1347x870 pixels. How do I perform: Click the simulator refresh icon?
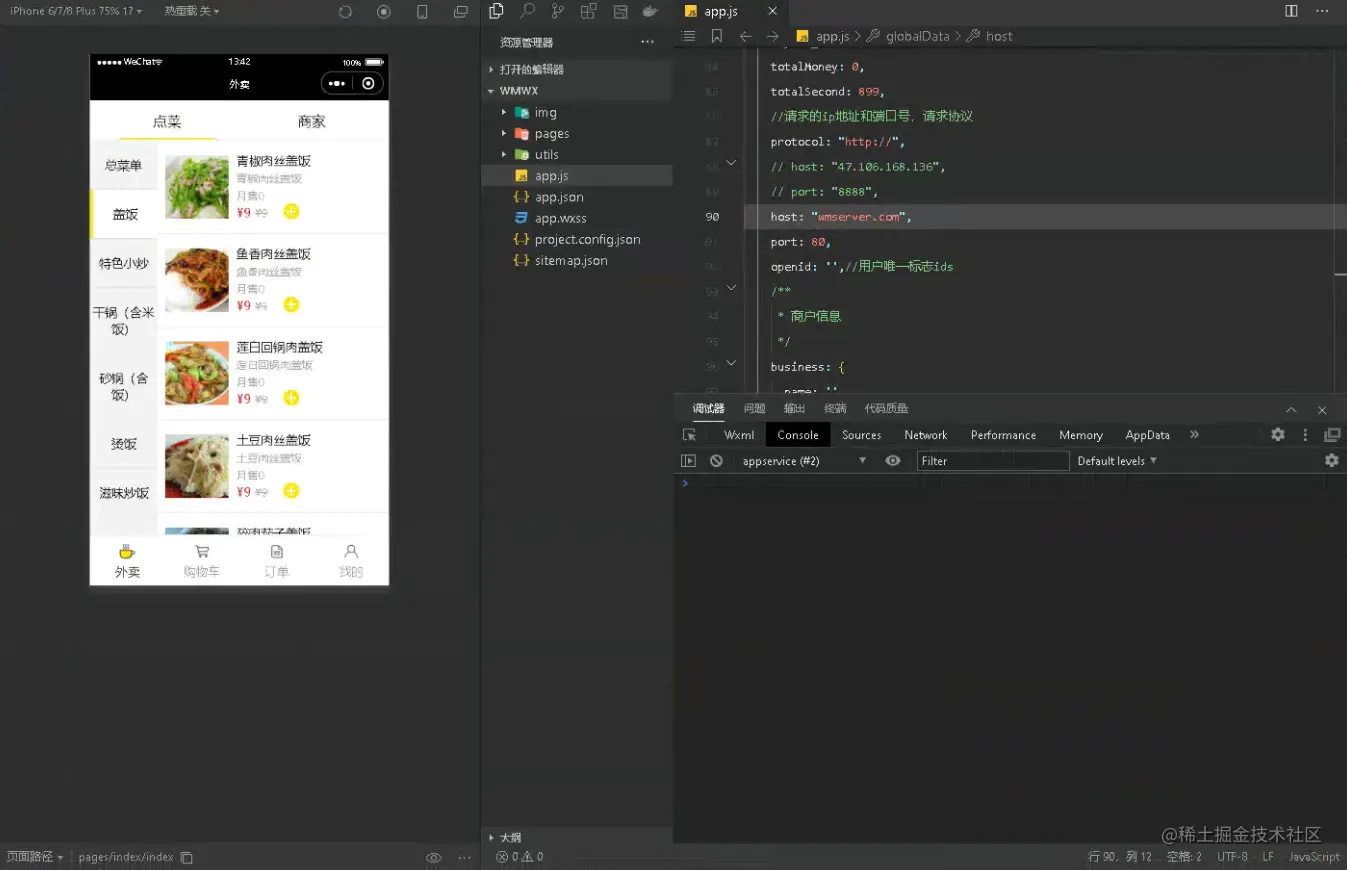point(345,12)
